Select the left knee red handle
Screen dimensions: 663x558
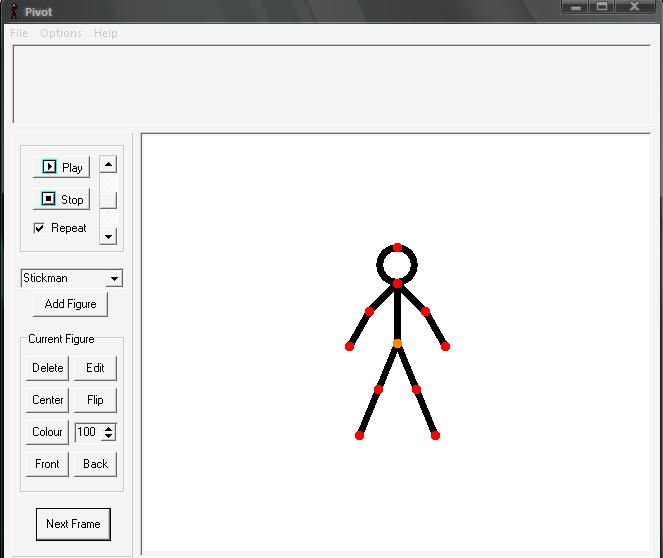point(378,389)
